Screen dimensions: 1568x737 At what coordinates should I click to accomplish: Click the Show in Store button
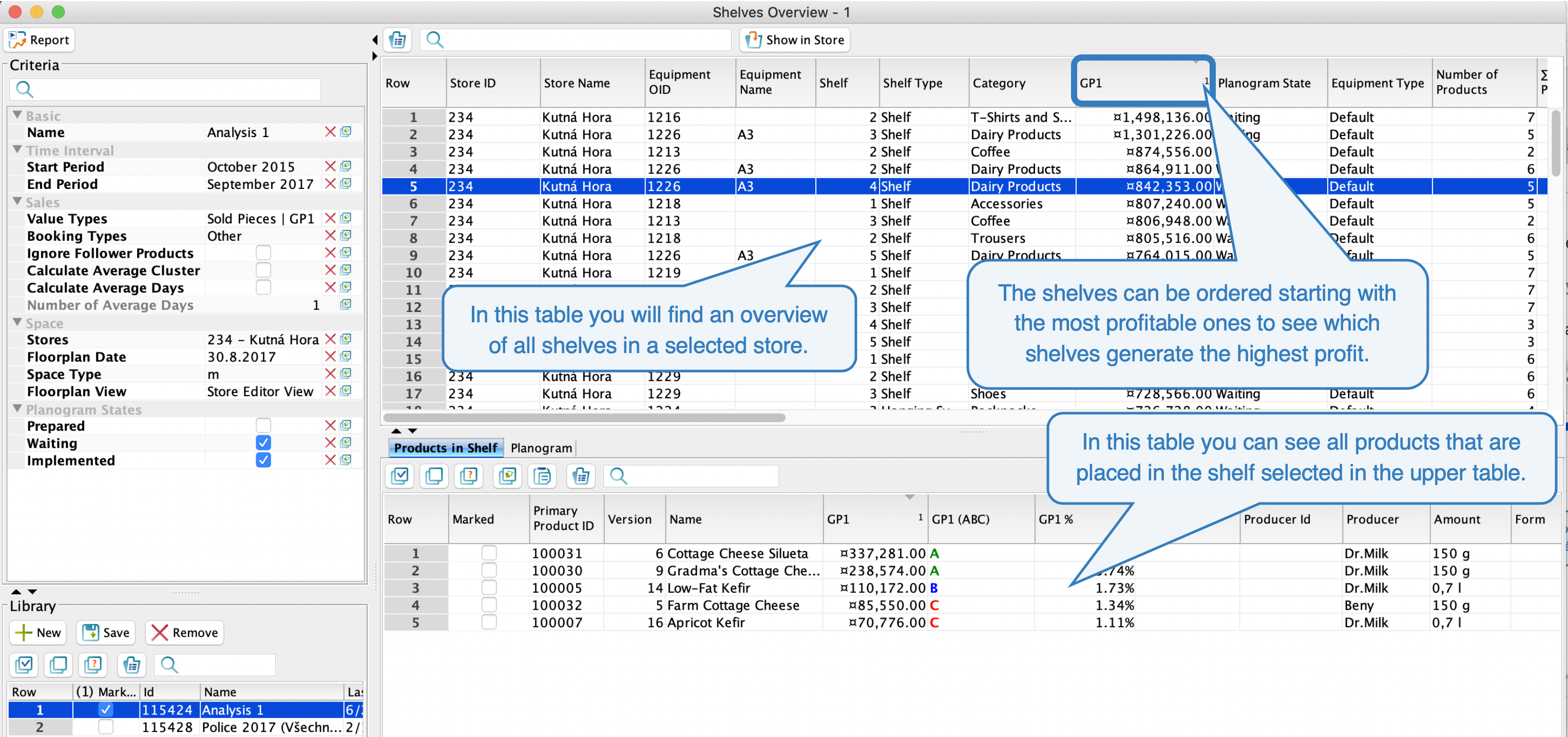pos(794,40)
